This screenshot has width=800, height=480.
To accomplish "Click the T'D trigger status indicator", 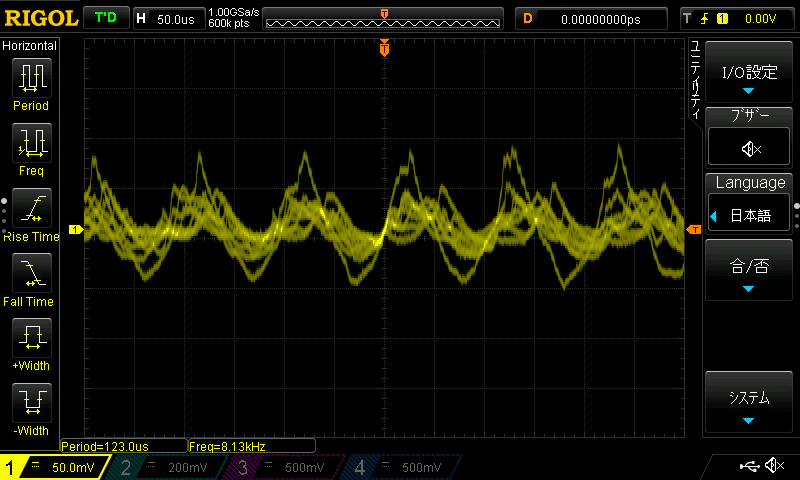I will click(x=106, y=18).
